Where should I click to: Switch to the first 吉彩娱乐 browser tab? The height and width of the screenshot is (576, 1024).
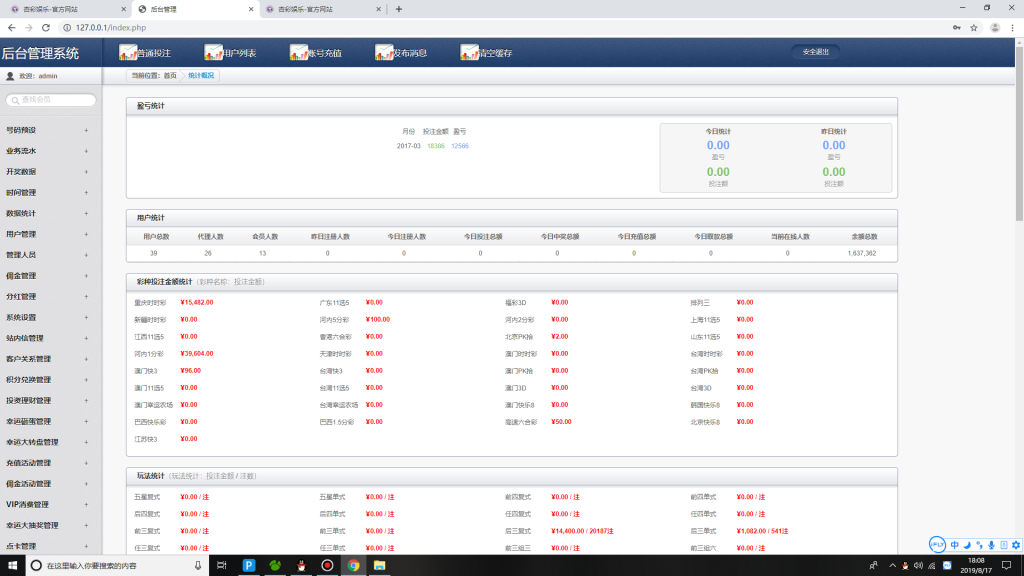coord(60,9)
